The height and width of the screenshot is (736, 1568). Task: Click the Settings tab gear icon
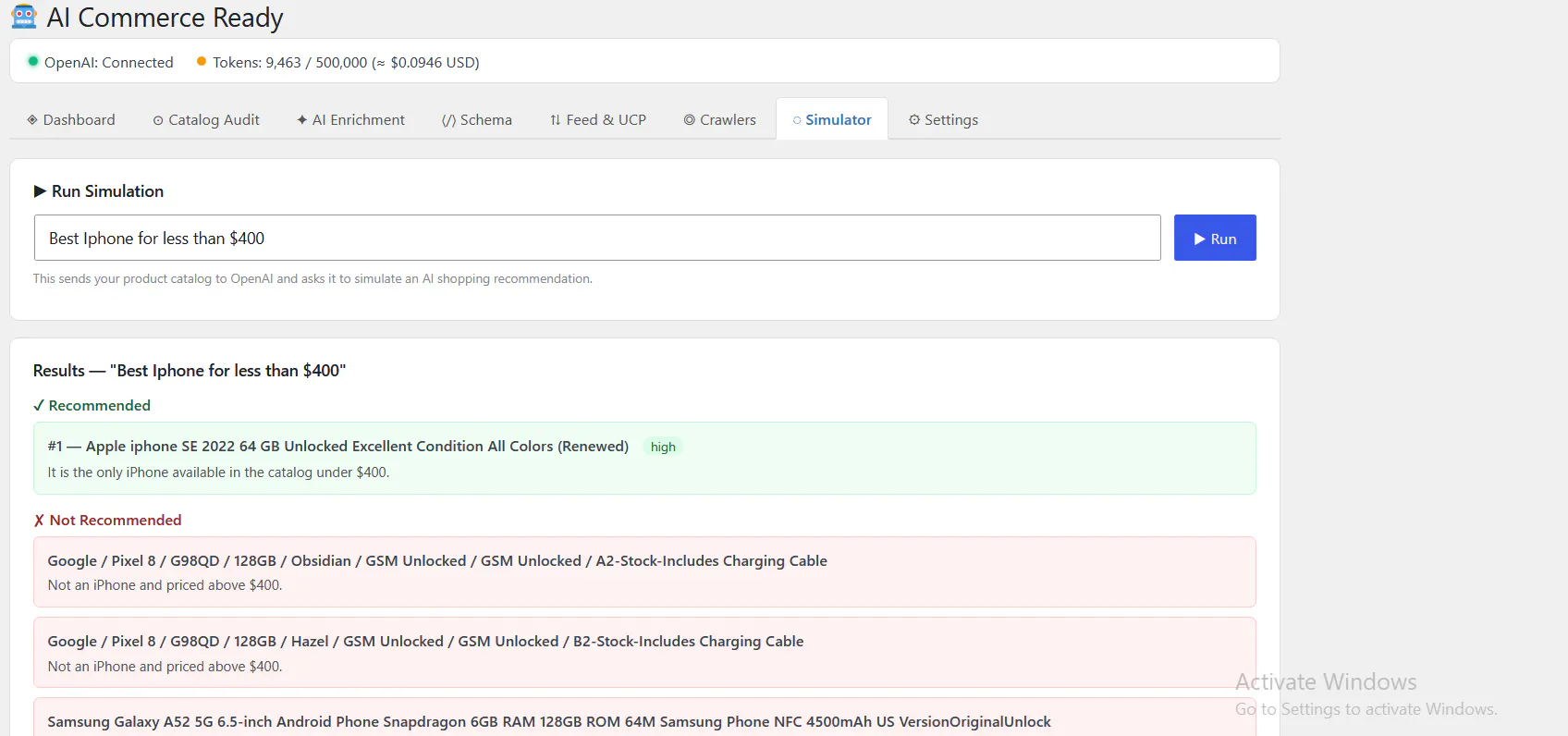914,120
